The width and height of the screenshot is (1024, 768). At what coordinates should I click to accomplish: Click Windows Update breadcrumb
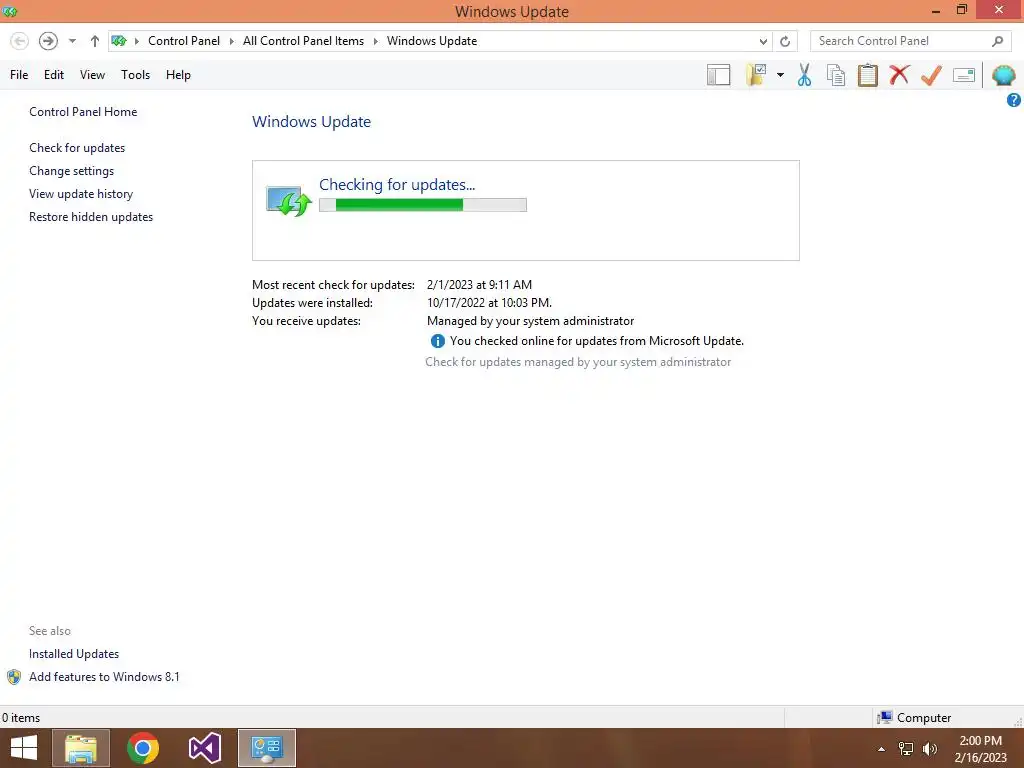pyautogui.click(x=432, y=41)
